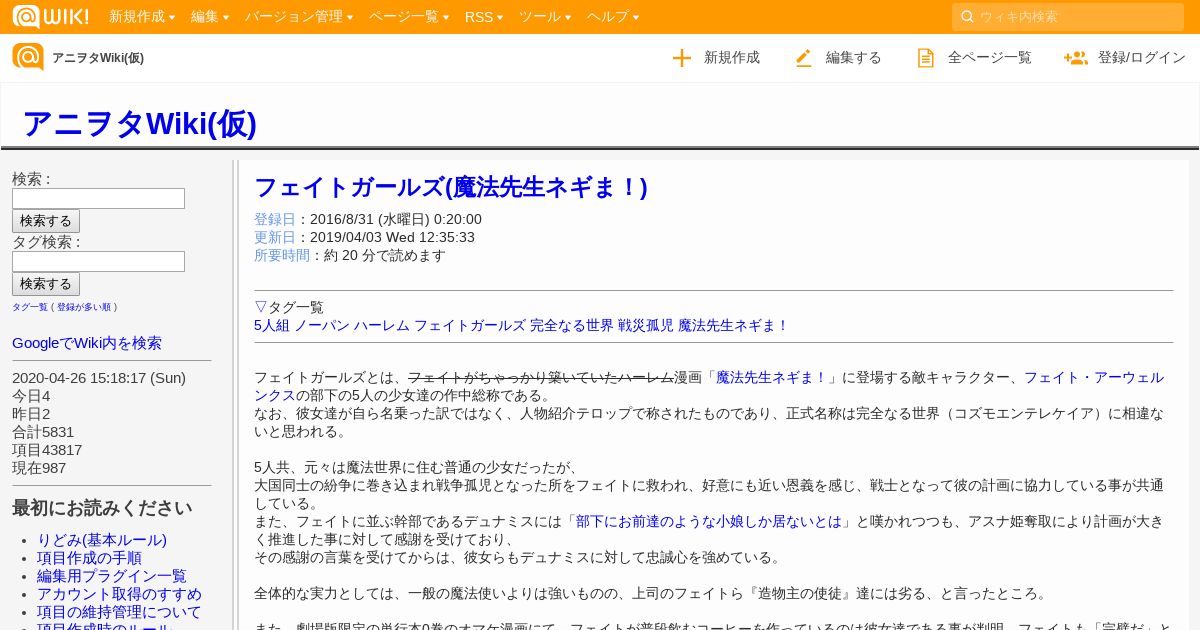Open the RSS dropdown menu
1200x630 pixels.
tap(484, 17)
